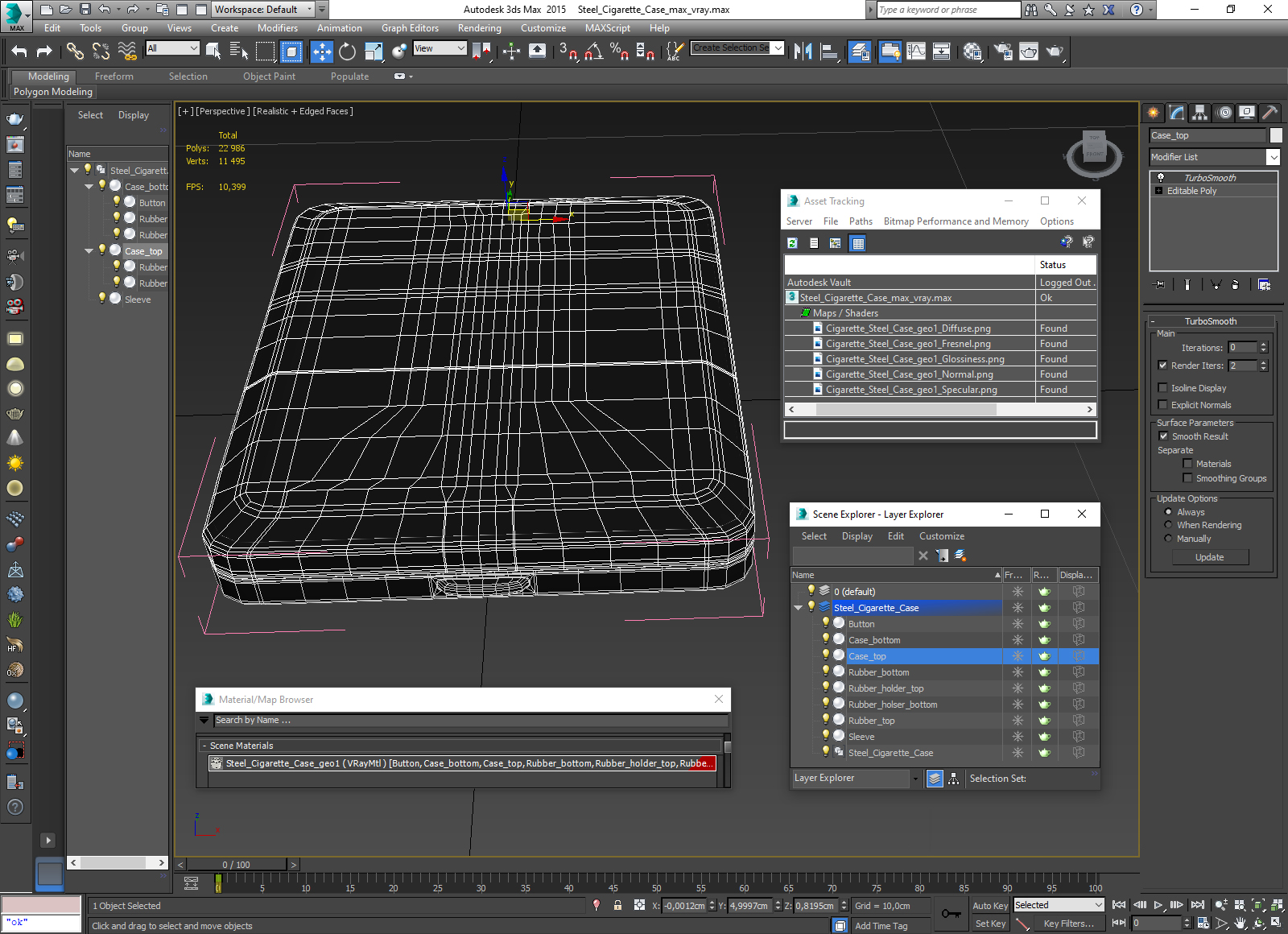Open the Material Editor sphere icon

pos(972,52)
